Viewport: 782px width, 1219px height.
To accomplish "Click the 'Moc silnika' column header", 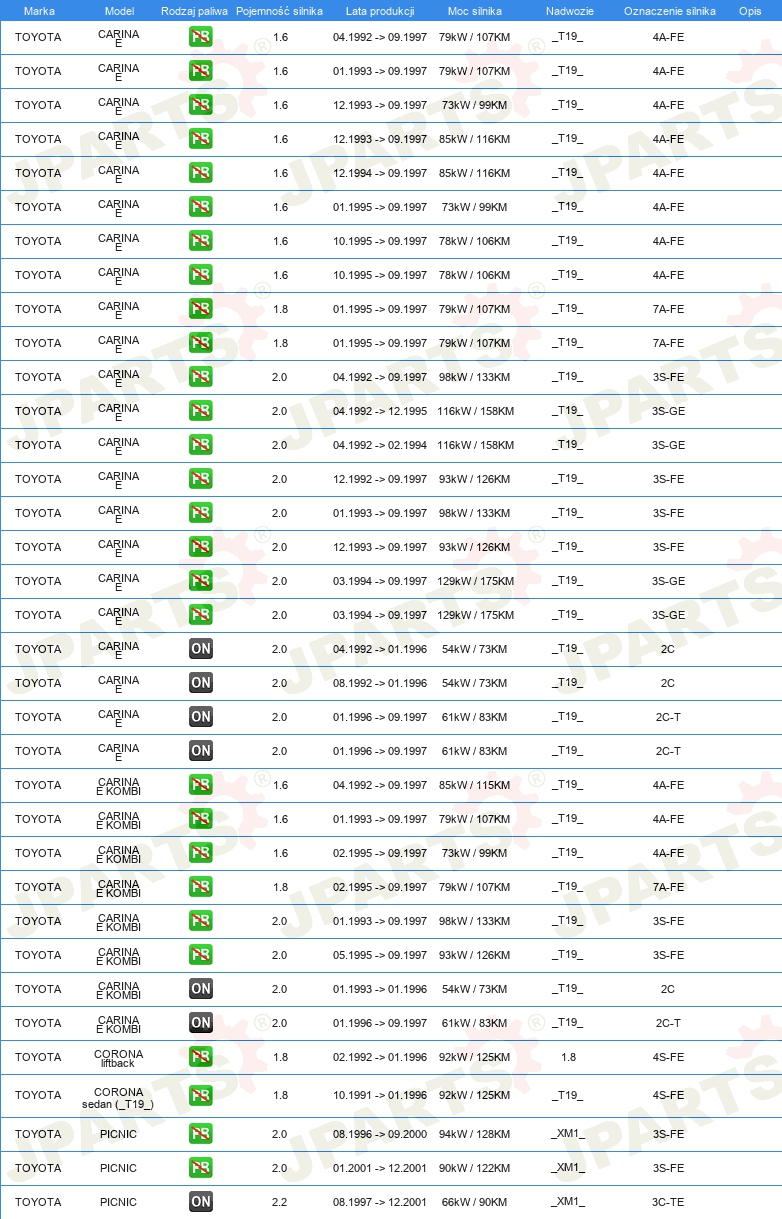I will point(475,11).
